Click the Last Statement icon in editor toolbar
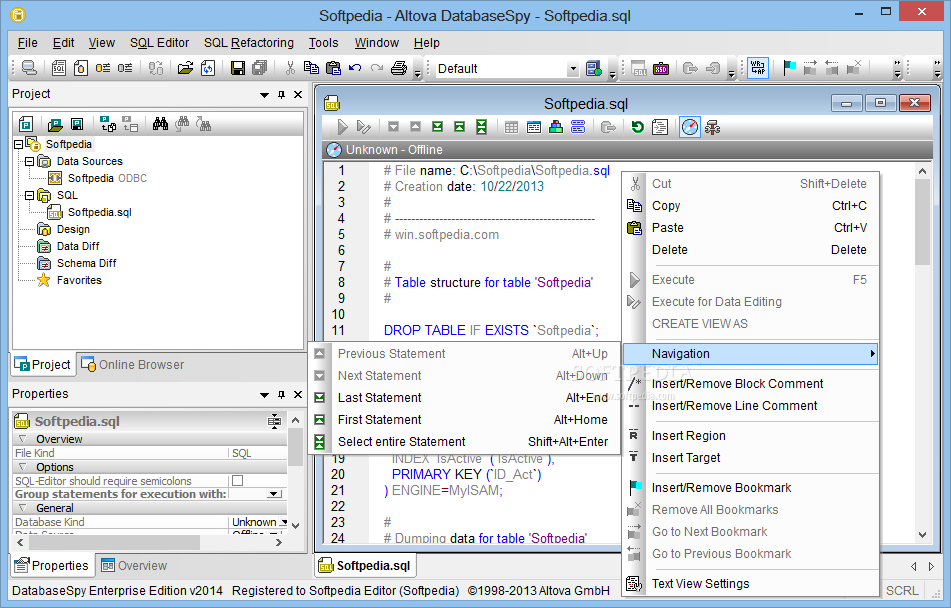This screenshot has width=951, height=608. [x=437, y=127]
